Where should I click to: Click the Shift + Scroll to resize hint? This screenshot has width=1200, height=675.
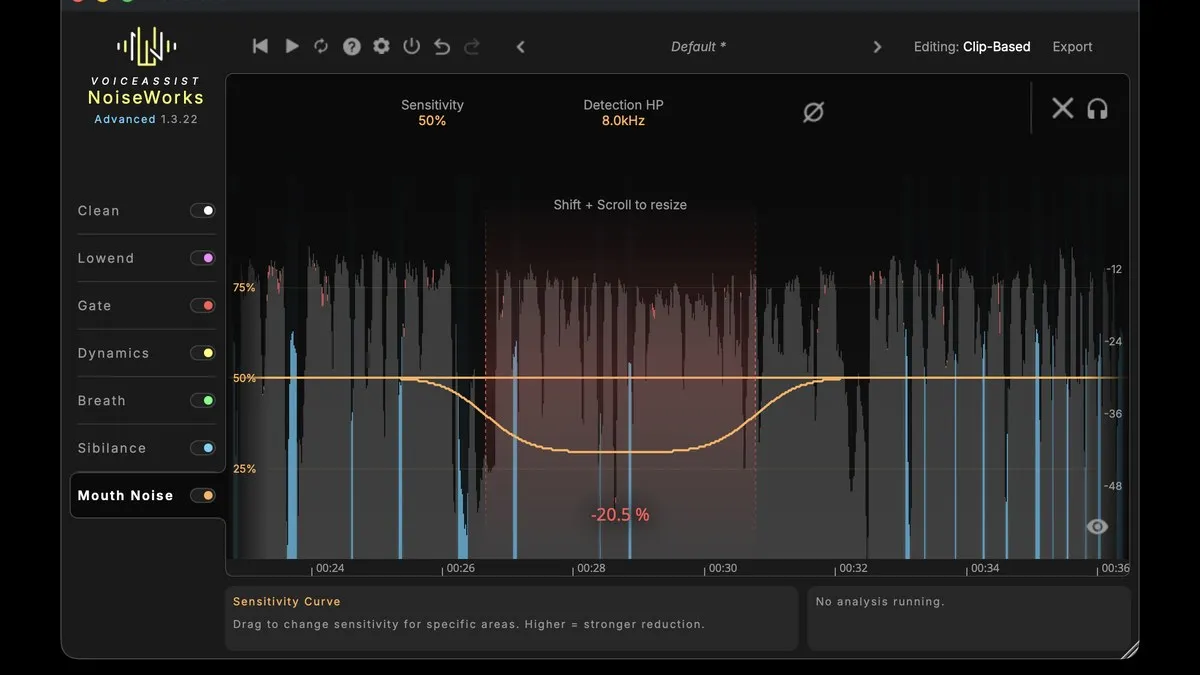tap(620, 205)
